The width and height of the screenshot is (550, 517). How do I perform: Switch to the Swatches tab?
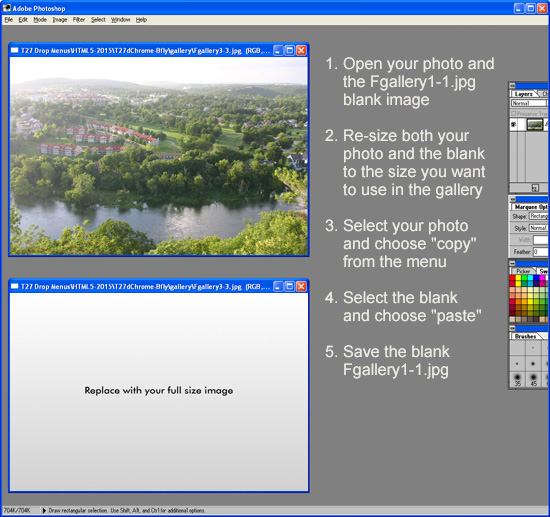543,271
